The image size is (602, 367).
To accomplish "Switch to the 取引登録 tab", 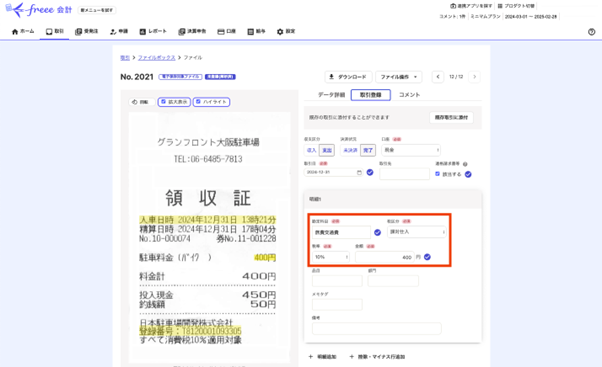I will click(370, 95).
